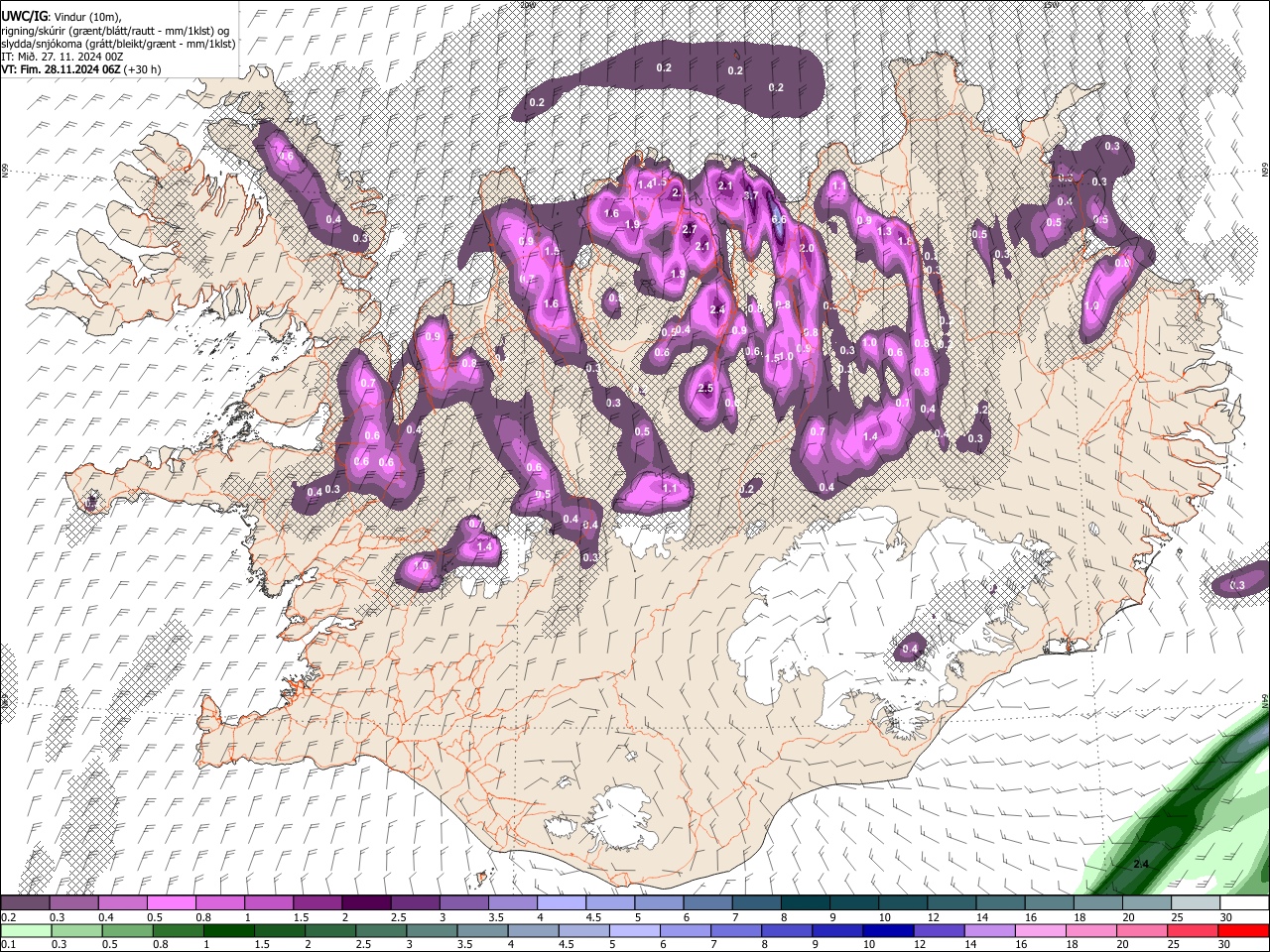The width and height of the screenshot is (1270, 952).
Task: Click the 'slydda/snjókoma' legend description line
Action: coord(118,44)
